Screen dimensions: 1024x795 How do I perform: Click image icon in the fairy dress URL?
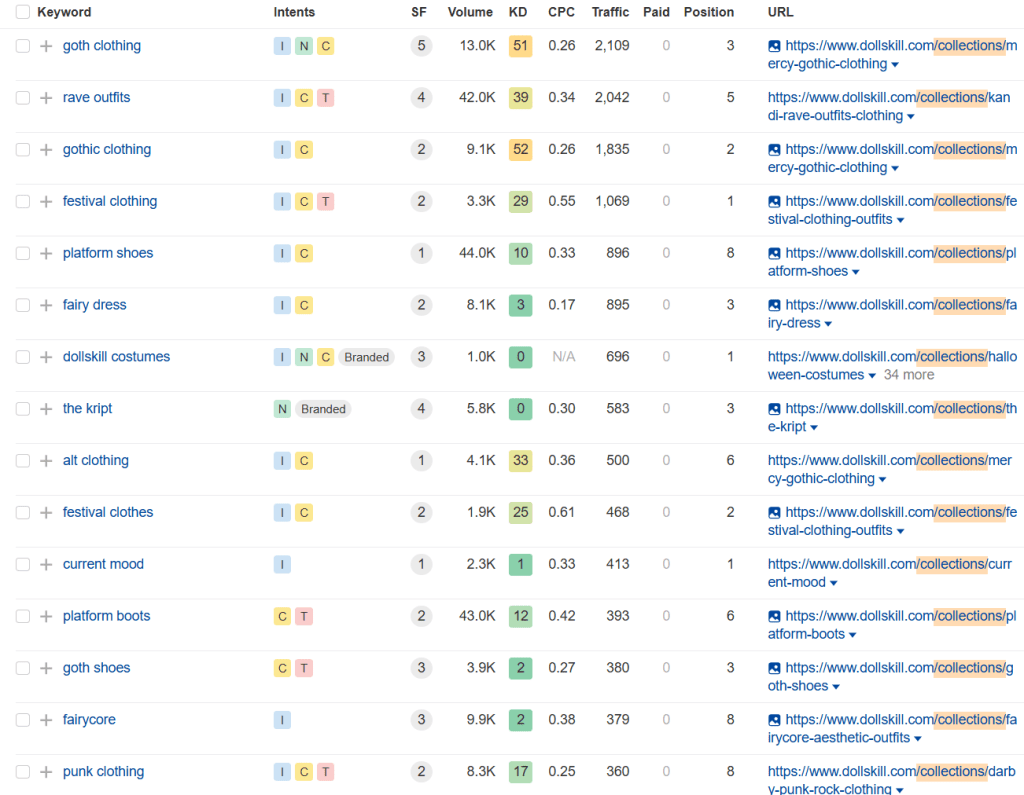click(x=774, y=305)
